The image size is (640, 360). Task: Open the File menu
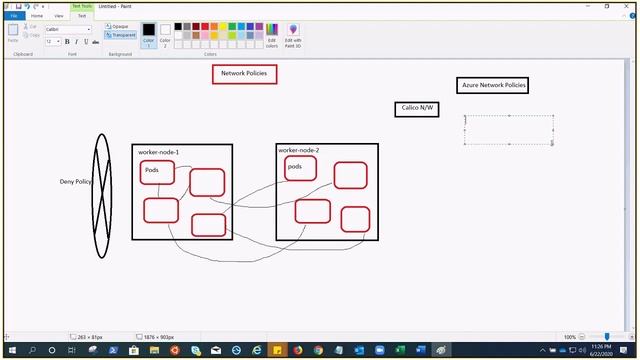(14, 16)
